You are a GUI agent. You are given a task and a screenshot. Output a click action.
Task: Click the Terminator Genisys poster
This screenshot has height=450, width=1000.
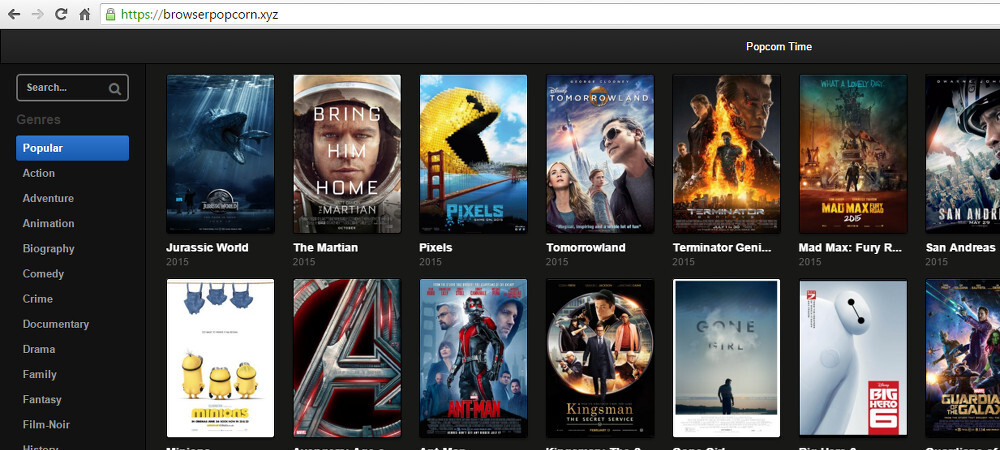pyautogui.click(x=726, y=154)
